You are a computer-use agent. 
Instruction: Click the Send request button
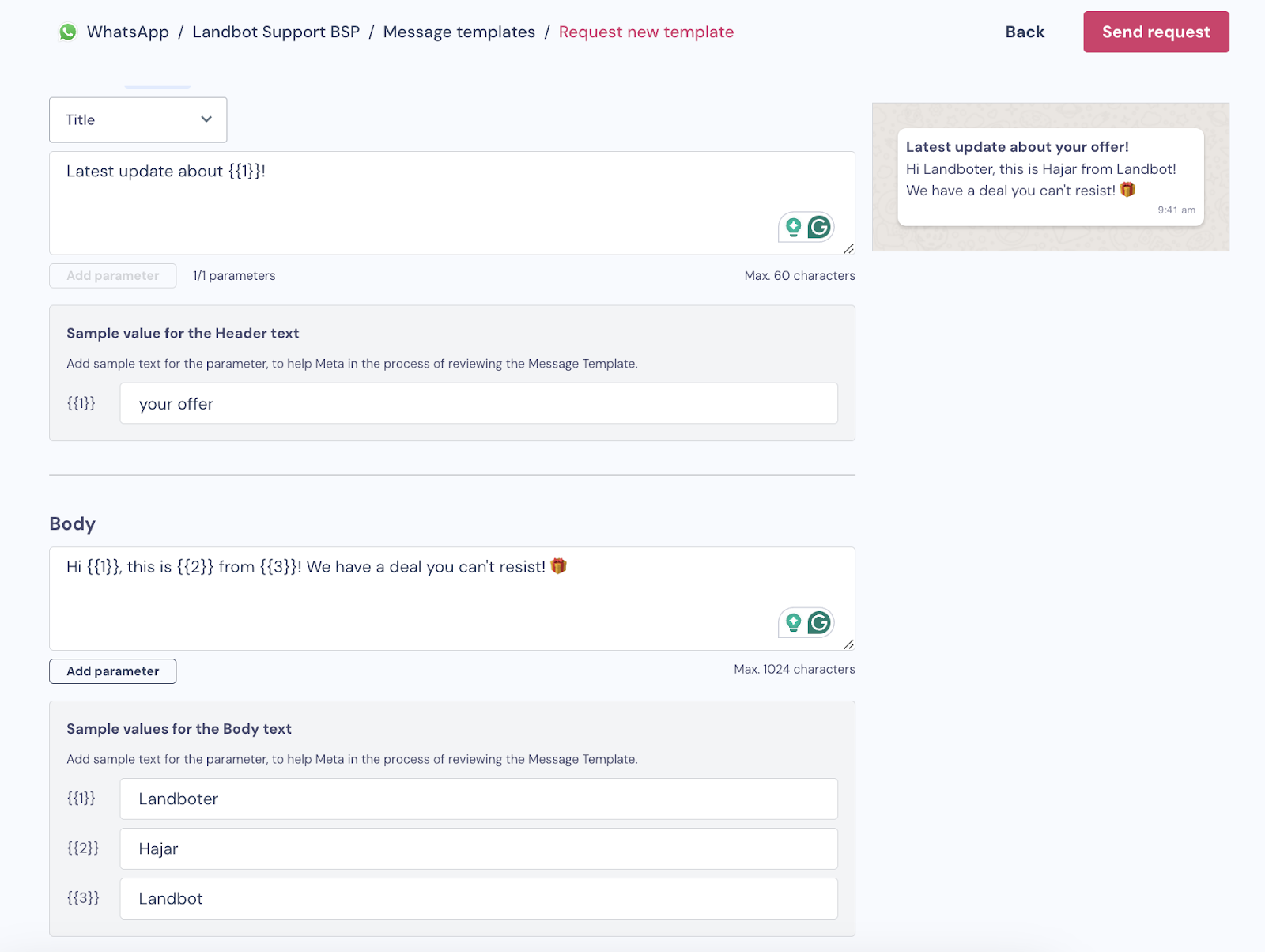point(1156,32)
